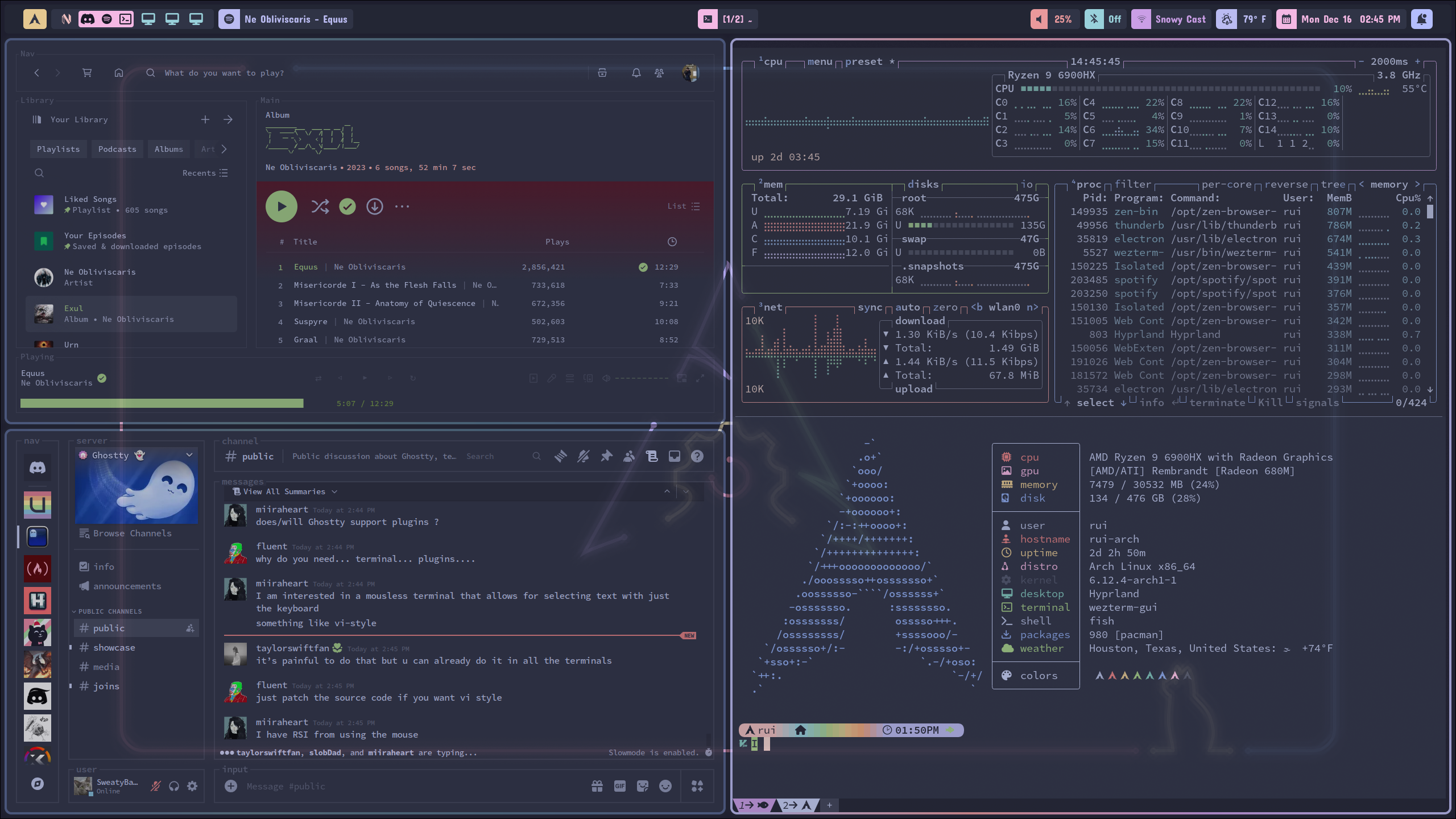Toggle the liked check next to now playing Equus
The image size is (1456, 819).
click(102, 378)
